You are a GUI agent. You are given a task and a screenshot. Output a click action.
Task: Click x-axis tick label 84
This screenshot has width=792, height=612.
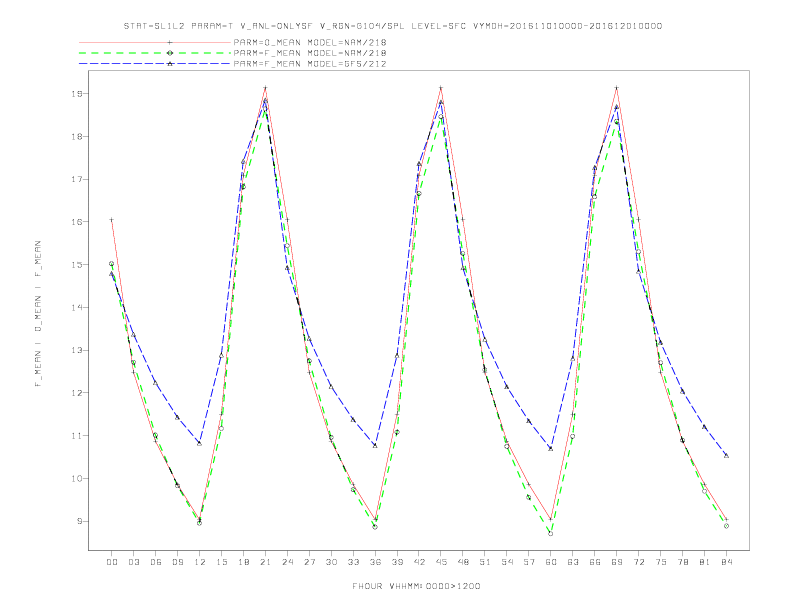click(727, 562)
